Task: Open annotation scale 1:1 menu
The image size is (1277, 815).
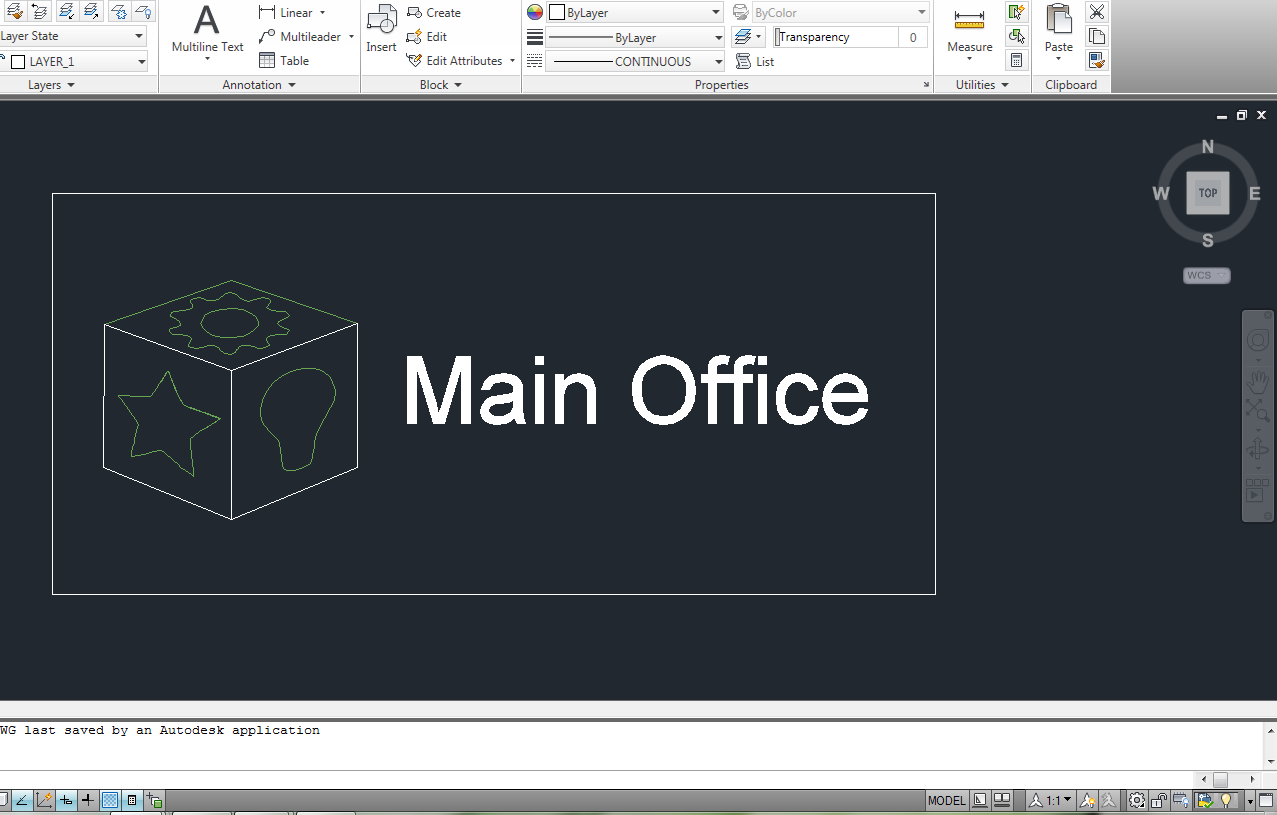Action: coord(1051,800)
